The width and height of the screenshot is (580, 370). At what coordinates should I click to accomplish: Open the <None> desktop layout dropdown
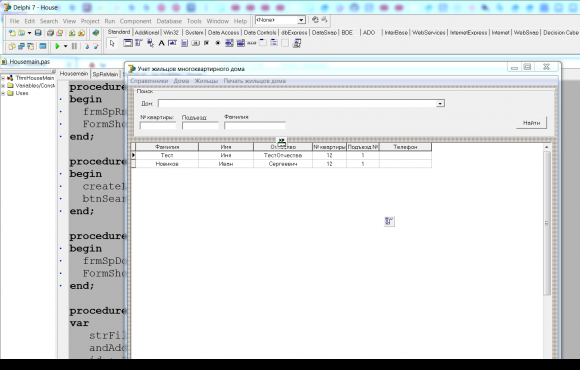[301, 20]
